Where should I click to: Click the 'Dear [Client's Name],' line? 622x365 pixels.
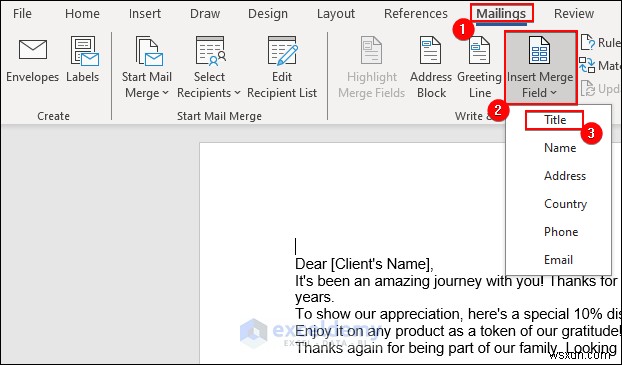click(364, 264)
